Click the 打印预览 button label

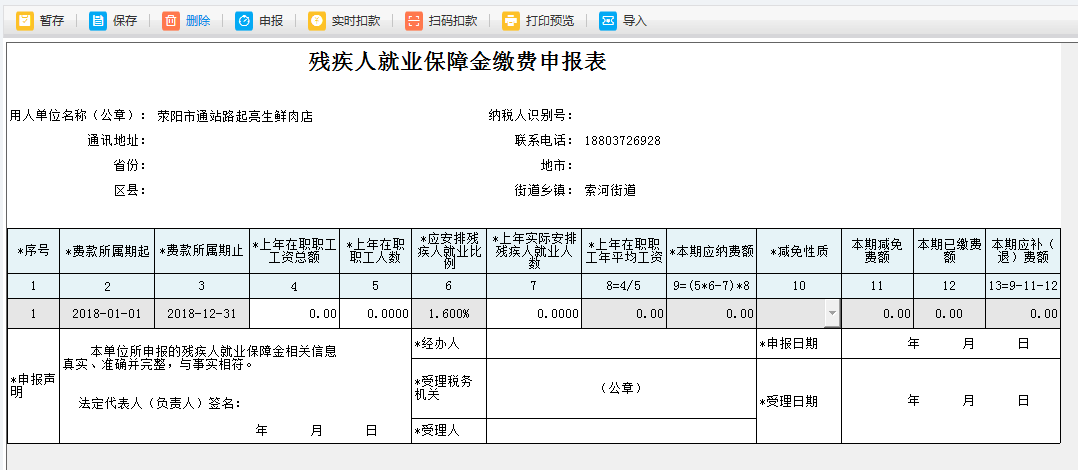[550, 21]
